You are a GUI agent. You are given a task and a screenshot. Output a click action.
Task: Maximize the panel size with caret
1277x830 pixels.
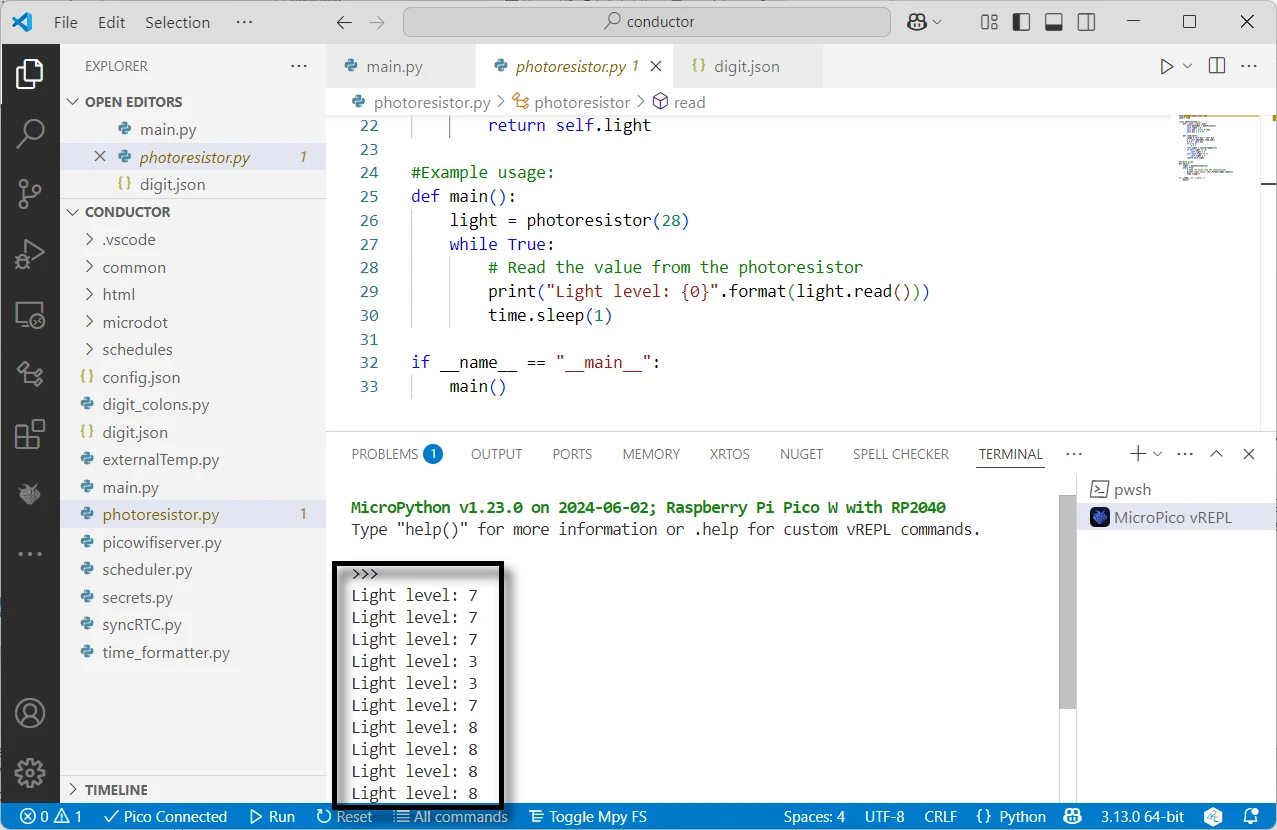click(x=1217, y=453)
